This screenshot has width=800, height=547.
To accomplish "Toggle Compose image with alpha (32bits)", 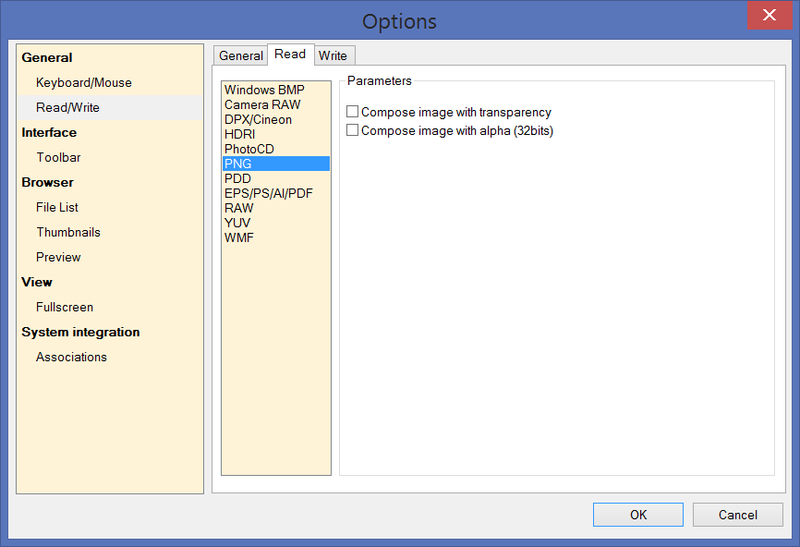I will [x=352, y=131].
